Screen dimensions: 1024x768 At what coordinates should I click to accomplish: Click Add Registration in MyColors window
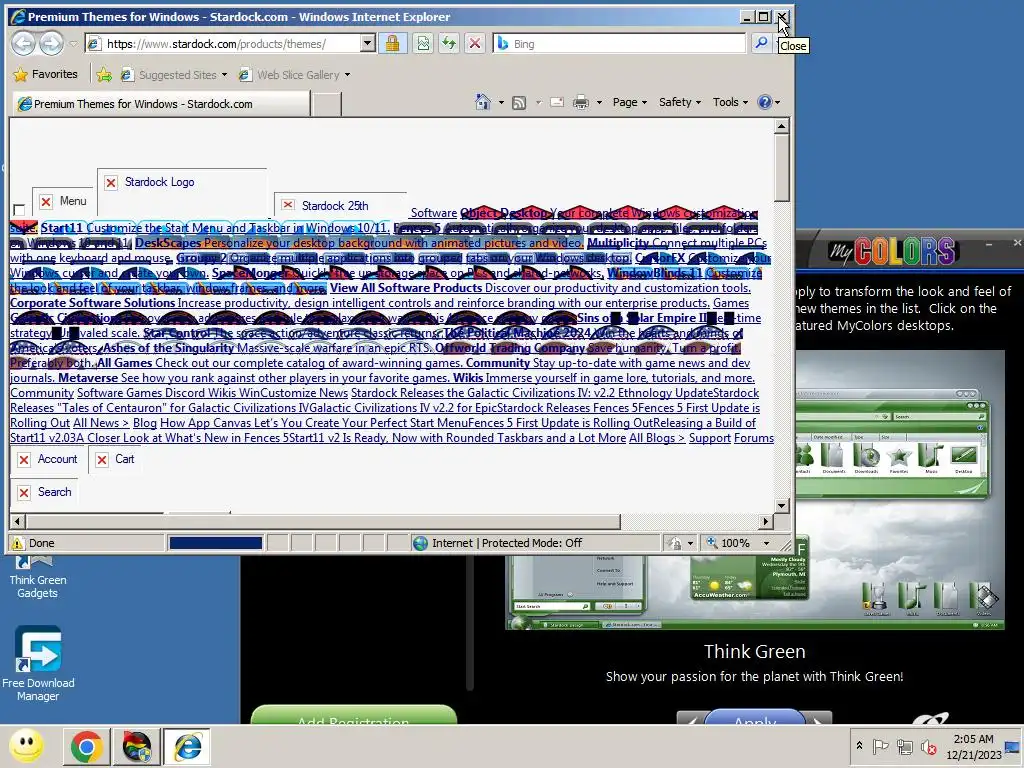point(353,716)
